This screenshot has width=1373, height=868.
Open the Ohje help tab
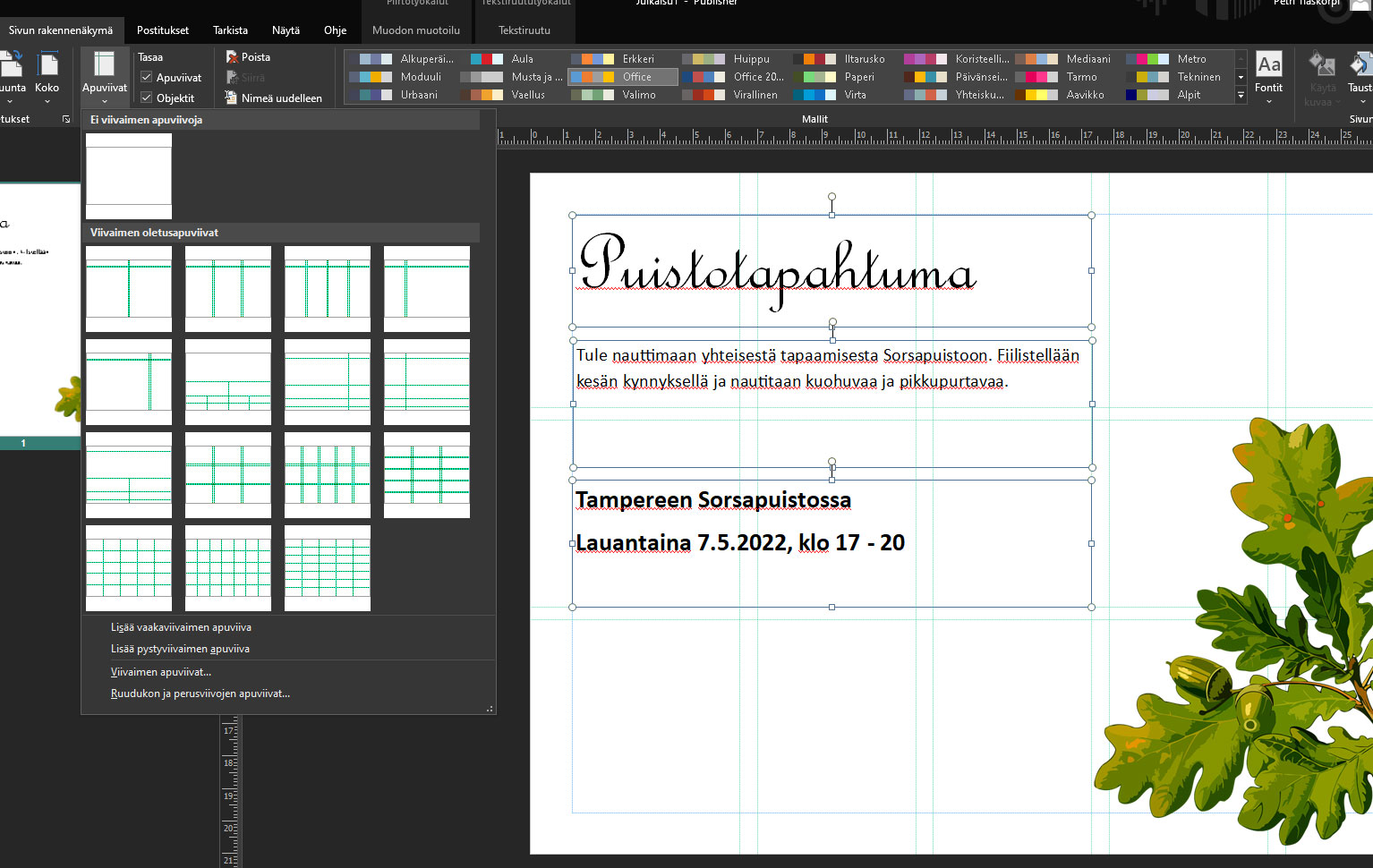pos(336,30)
